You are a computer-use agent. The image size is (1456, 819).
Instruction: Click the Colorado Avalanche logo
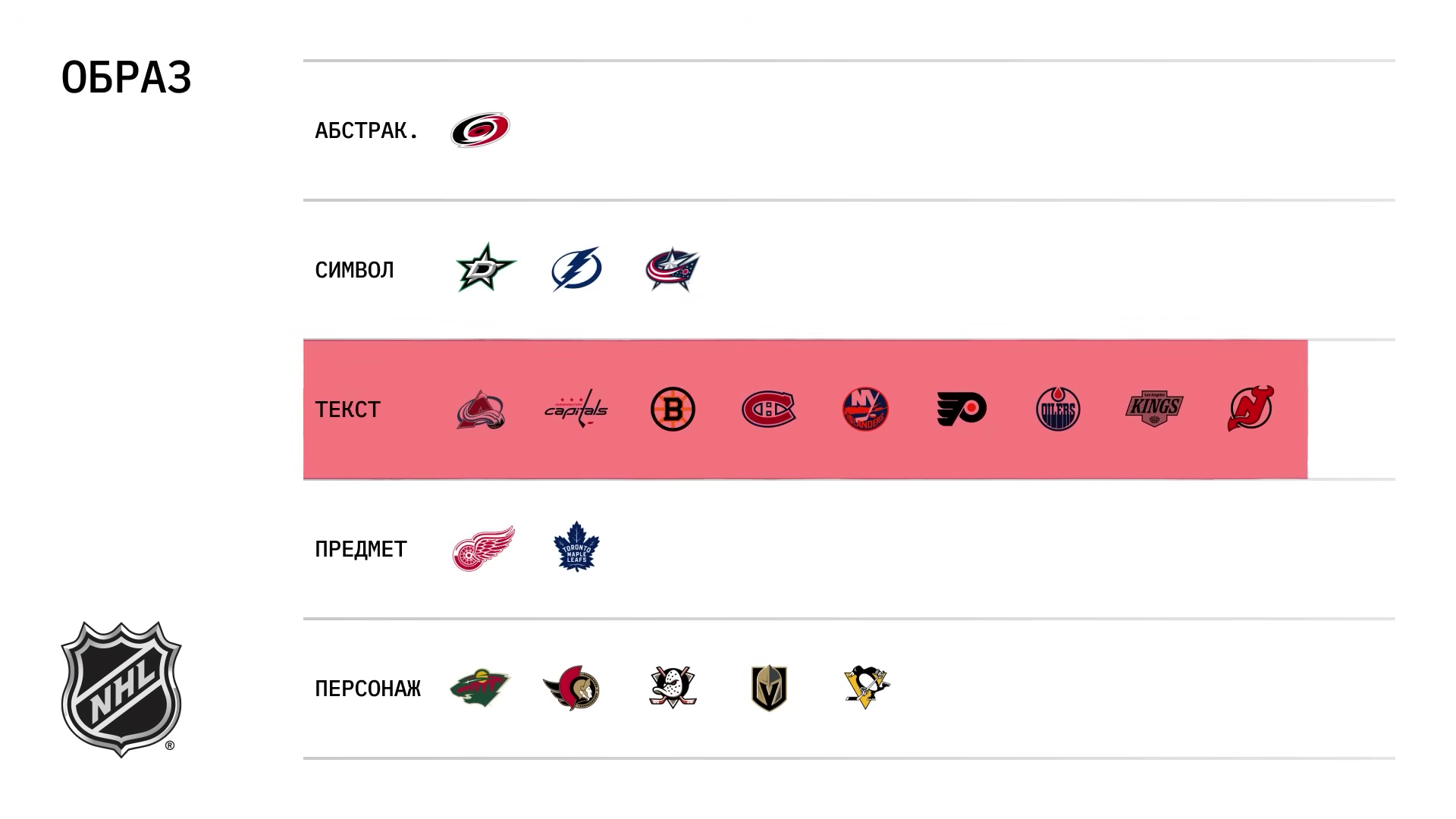click(481, 409)
